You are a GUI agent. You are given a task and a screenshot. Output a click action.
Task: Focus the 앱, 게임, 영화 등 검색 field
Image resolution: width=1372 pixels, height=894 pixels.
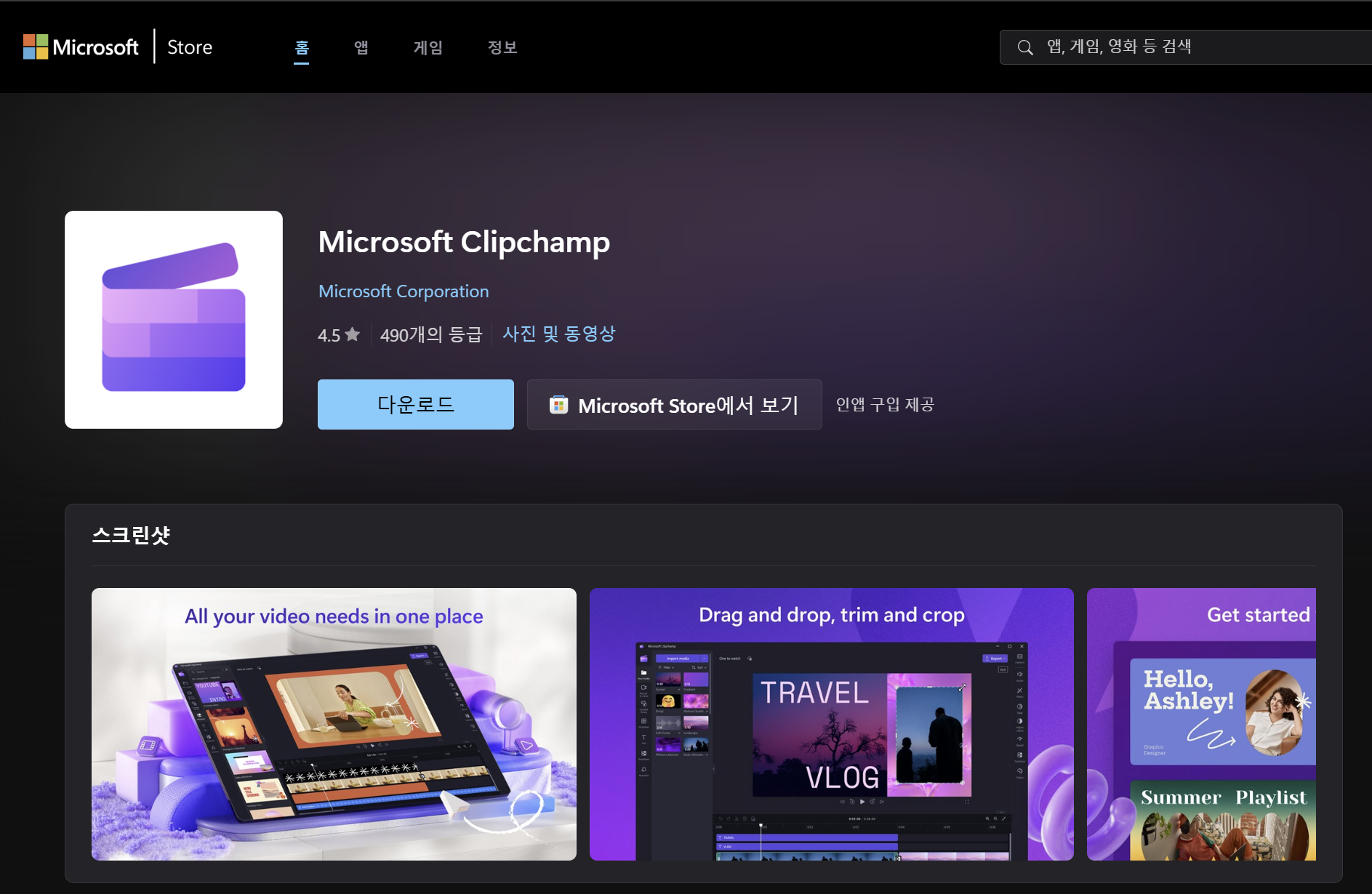click(1185, 47)
